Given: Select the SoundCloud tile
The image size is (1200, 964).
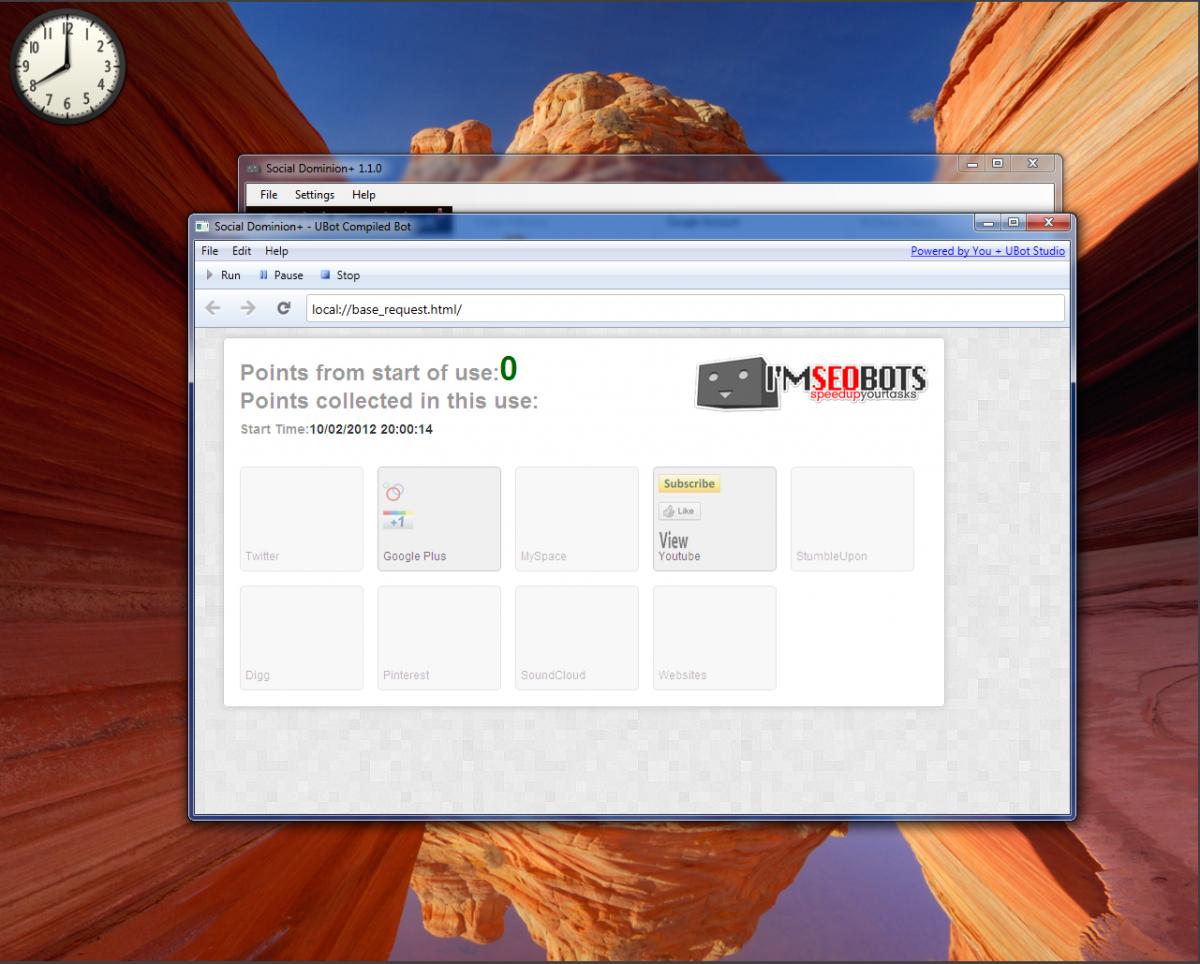Looking at the screenshot, I should point(576,637).
